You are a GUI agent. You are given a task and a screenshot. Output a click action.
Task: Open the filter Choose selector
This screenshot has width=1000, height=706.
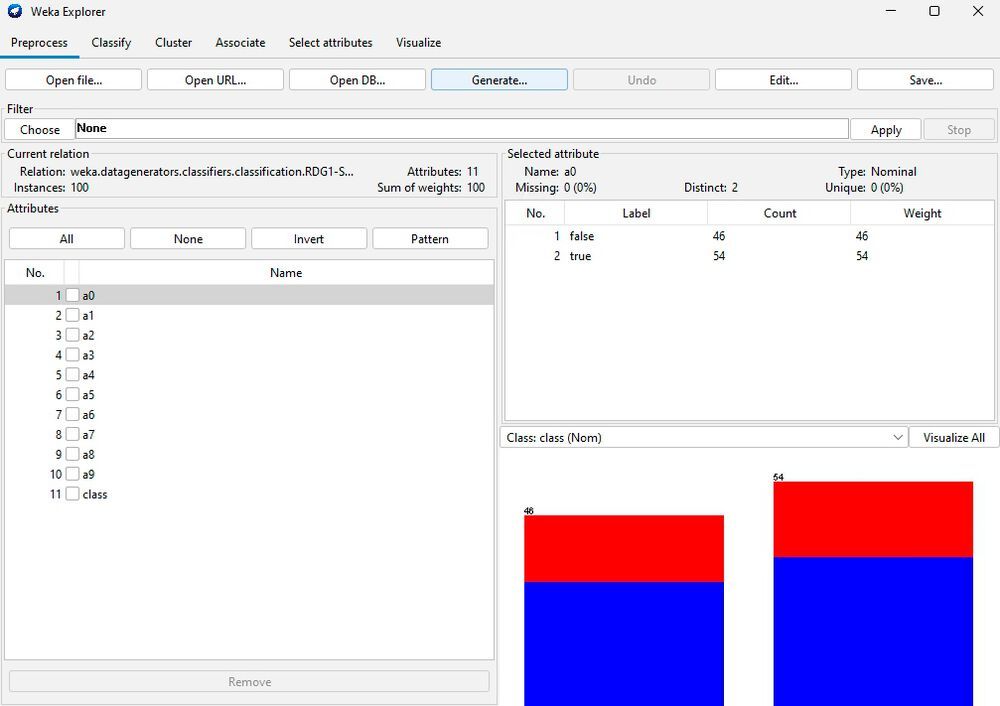click(x=37, y=129)
